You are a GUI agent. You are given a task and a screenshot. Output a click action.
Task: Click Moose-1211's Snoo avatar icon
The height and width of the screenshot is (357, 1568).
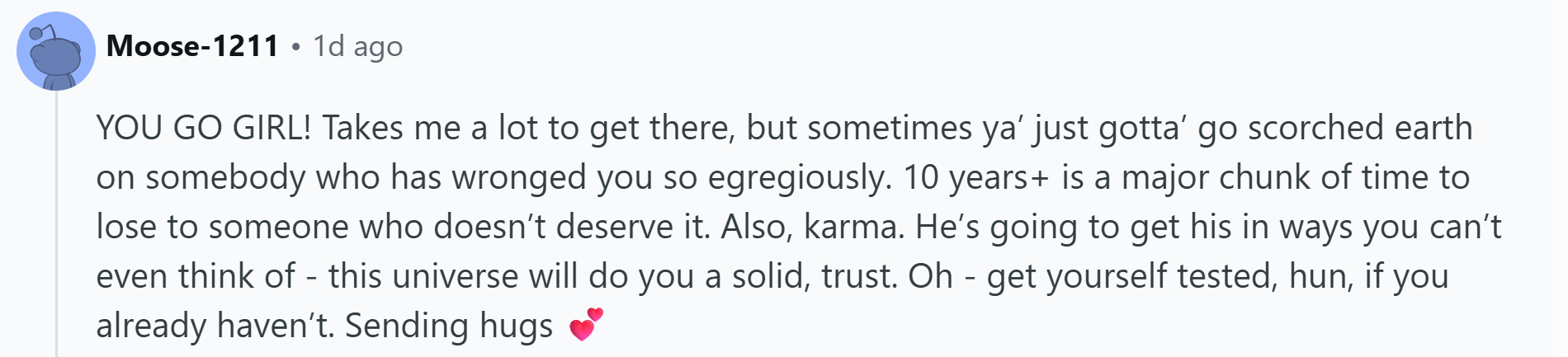[x=56, y=51]
